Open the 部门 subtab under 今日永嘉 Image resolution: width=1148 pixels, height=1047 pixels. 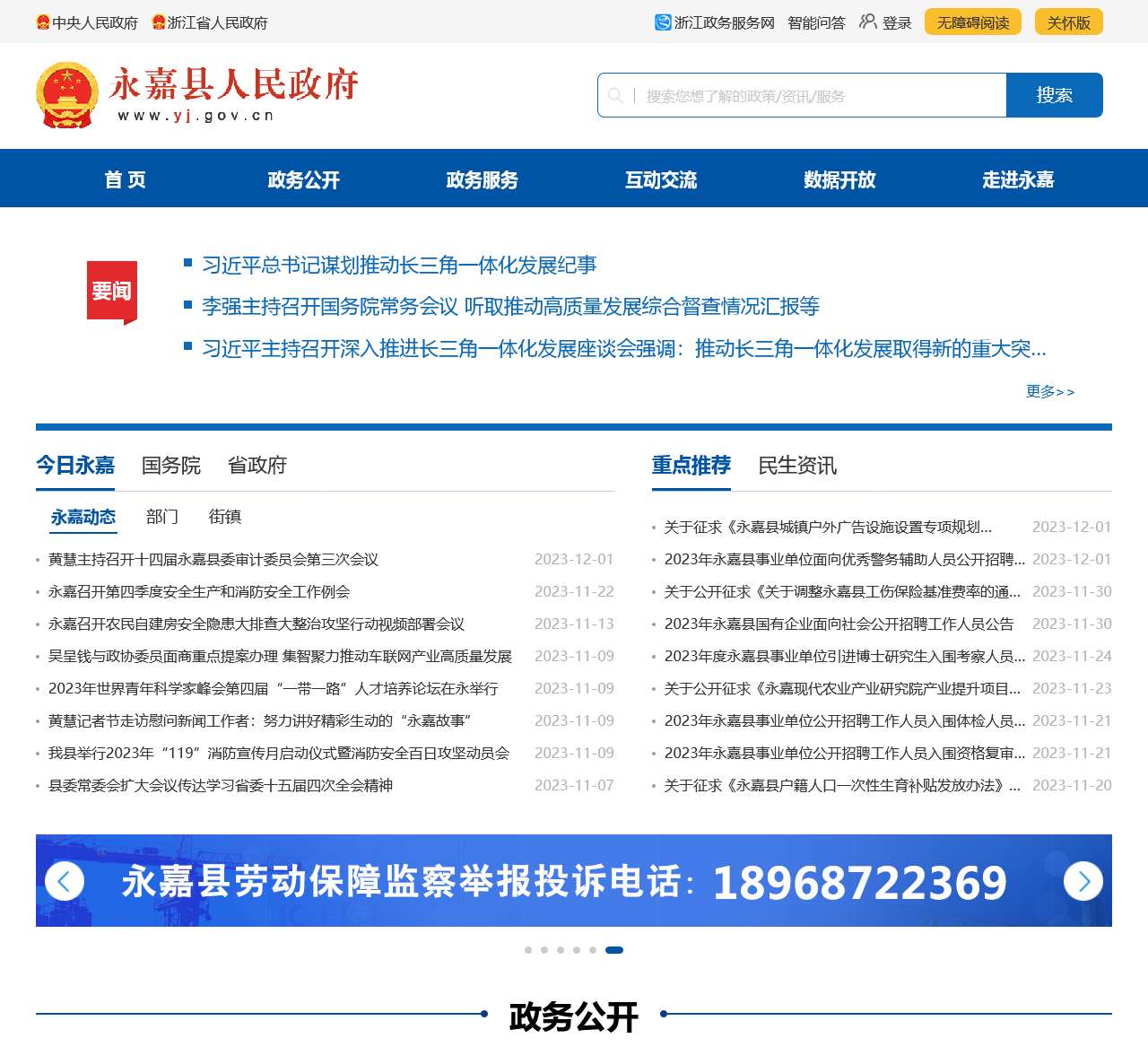161,517
